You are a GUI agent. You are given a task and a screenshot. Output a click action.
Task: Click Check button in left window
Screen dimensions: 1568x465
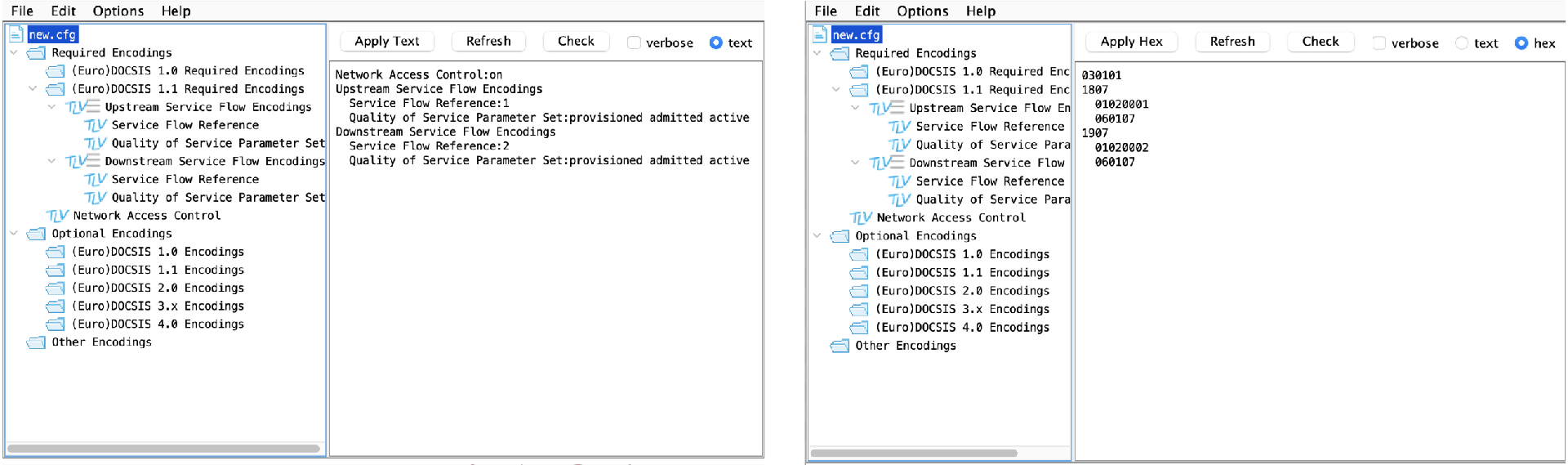[x=576, y=42]
